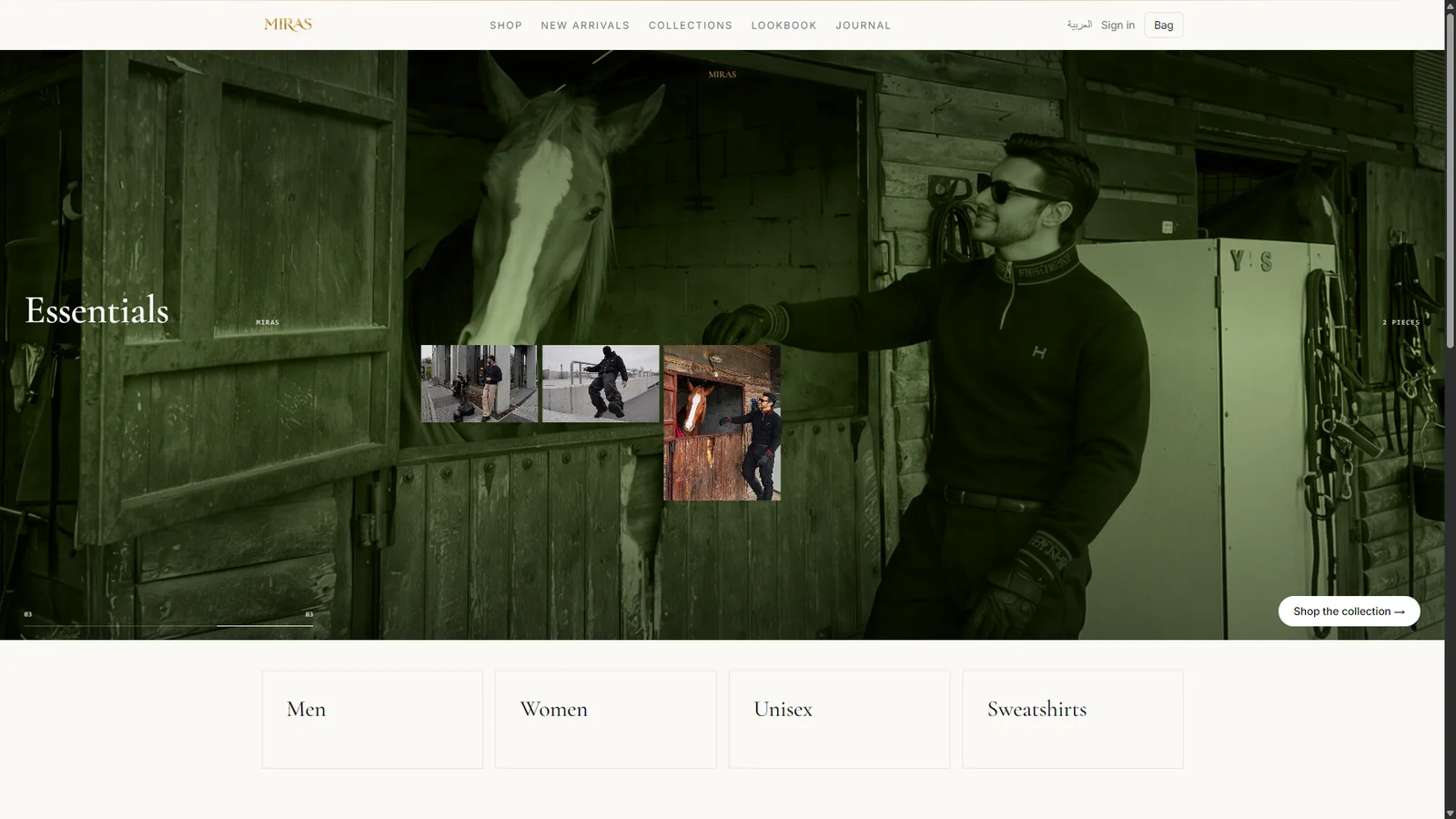Click the Essentials hero heading
The width and height of the screenshot is (1456, 819).
point(96,310)
